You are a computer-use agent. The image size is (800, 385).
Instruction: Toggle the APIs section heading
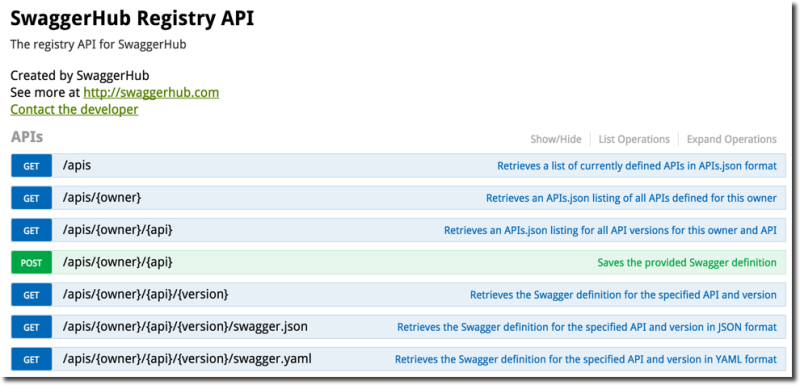point(27,137)
